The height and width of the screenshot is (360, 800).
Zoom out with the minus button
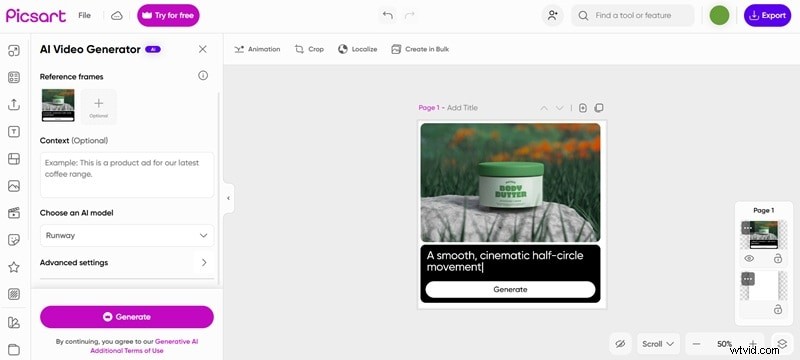click(x=696, y=344)
